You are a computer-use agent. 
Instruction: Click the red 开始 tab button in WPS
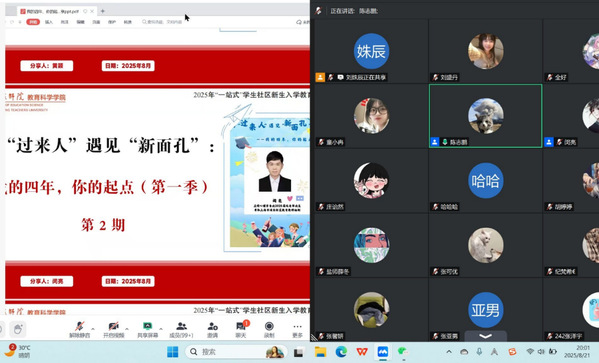(x=33, y=22)
